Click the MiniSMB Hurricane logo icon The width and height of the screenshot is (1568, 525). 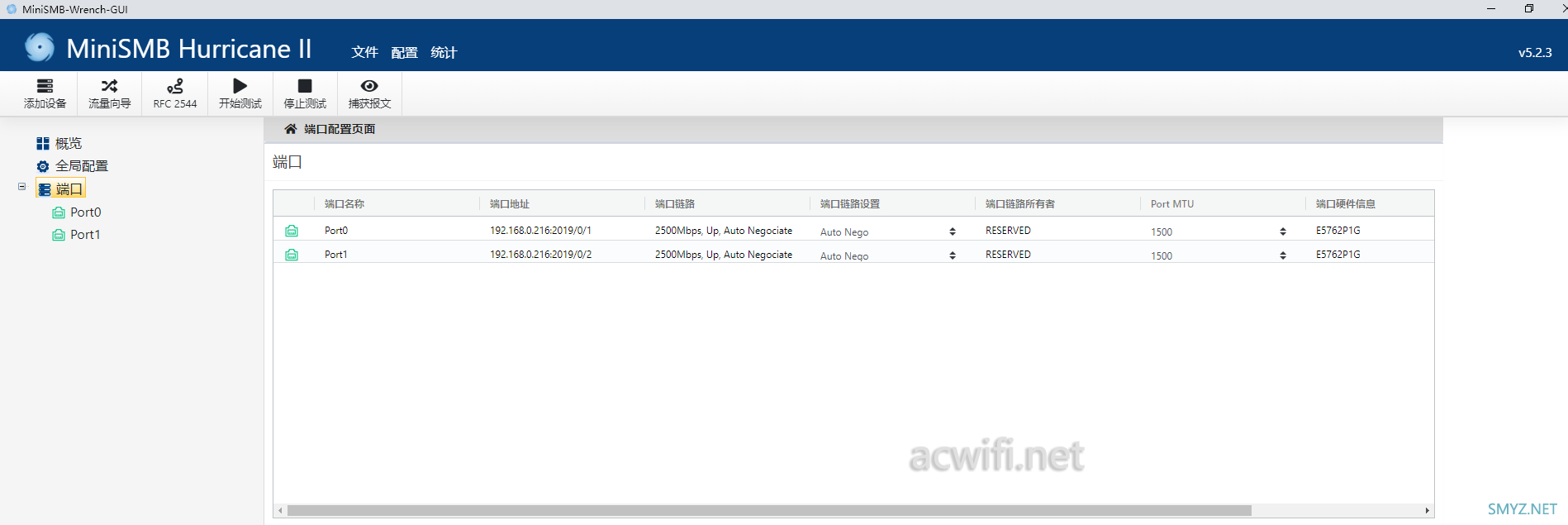(40, 47)
